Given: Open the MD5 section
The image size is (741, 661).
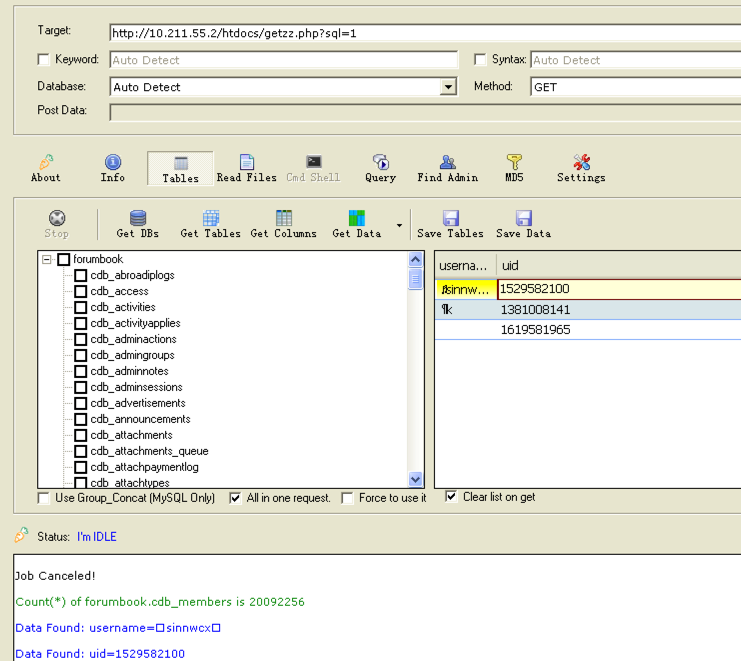Looking at the screenshot, I should coord(514,168).
